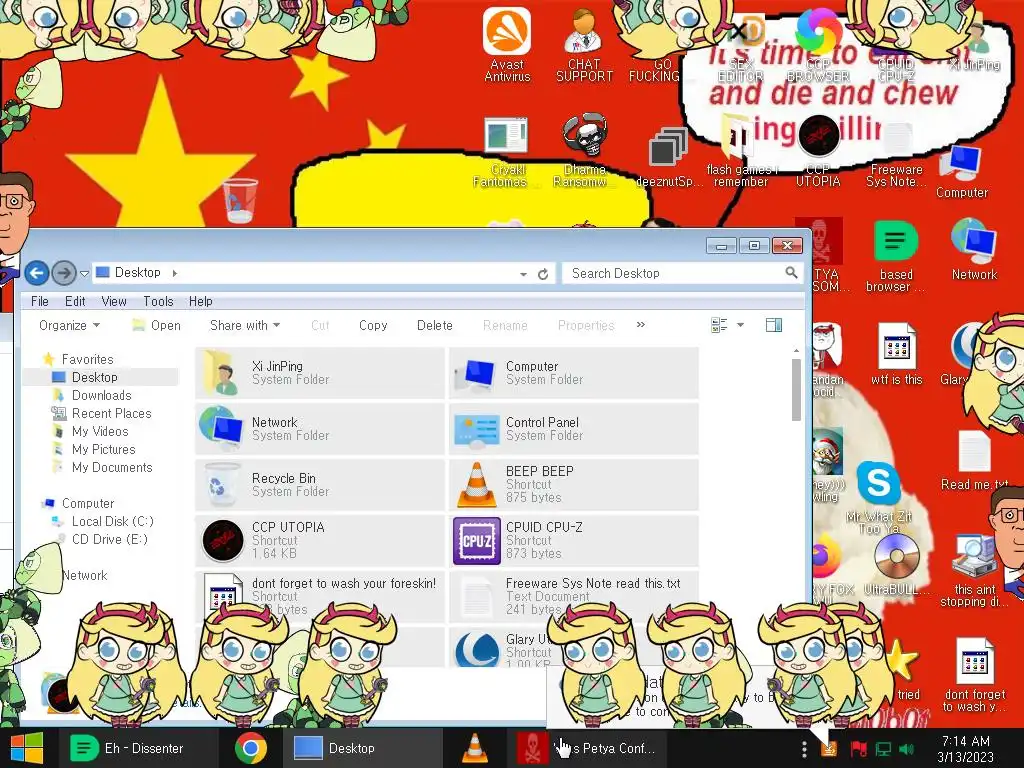Open Cryakl Fantomas desktop icon

coord(506,150)
